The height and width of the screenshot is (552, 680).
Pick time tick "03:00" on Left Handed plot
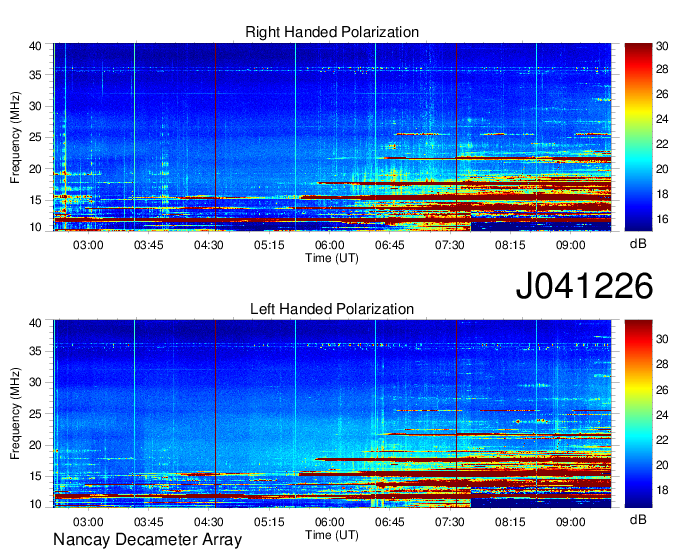click(x=88, y=522)
